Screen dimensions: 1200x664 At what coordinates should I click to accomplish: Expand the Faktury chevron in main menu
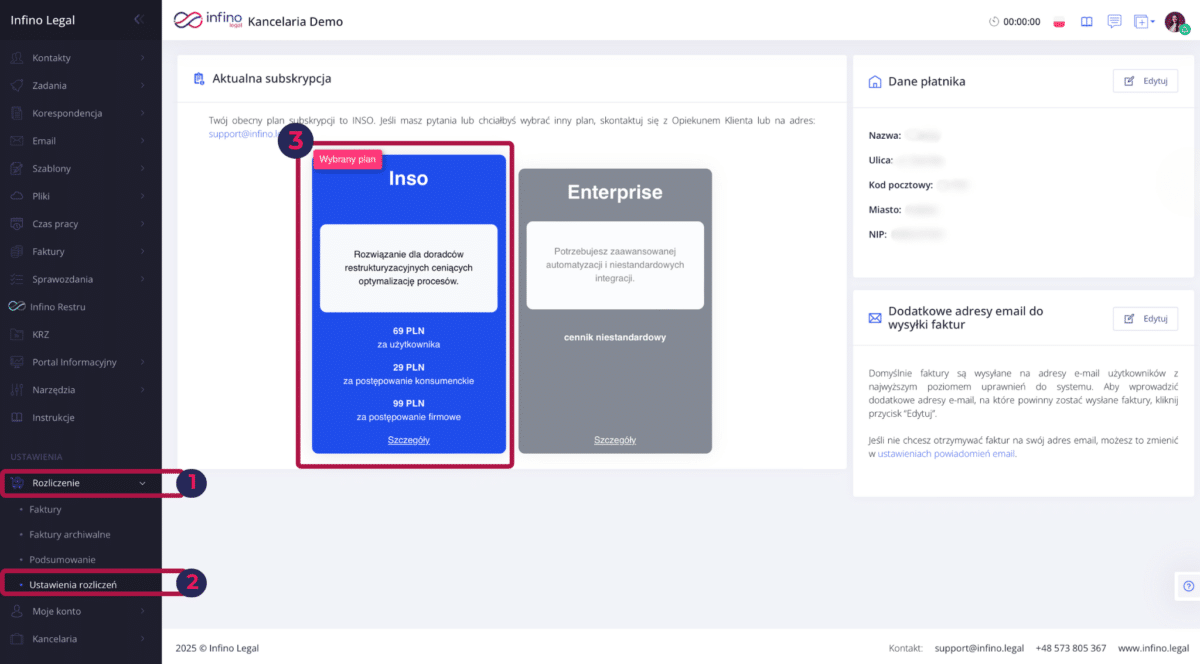(x=143, y=252)
